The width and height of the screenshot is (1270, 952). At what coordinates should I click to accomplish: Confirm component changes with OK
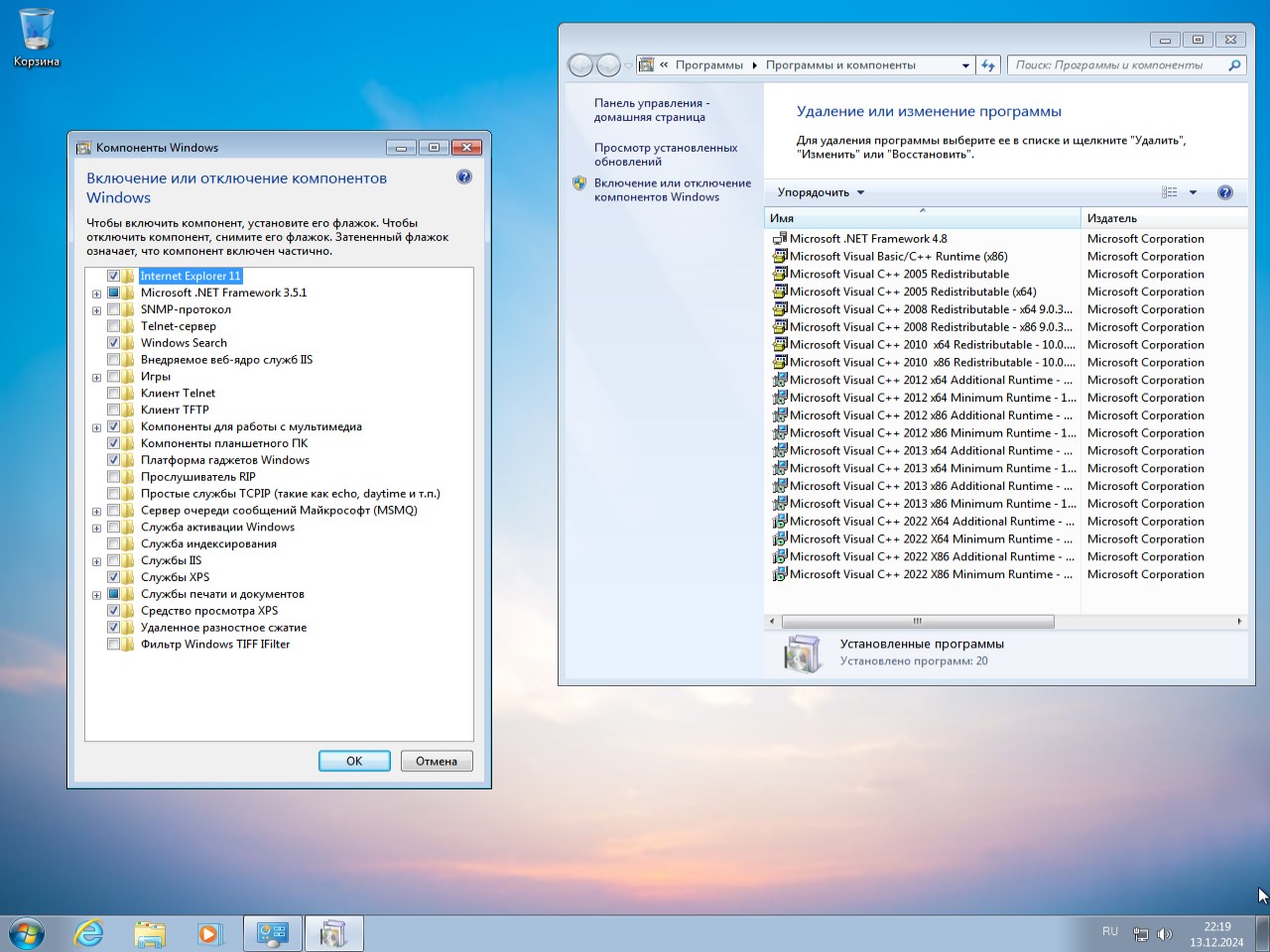354,762
